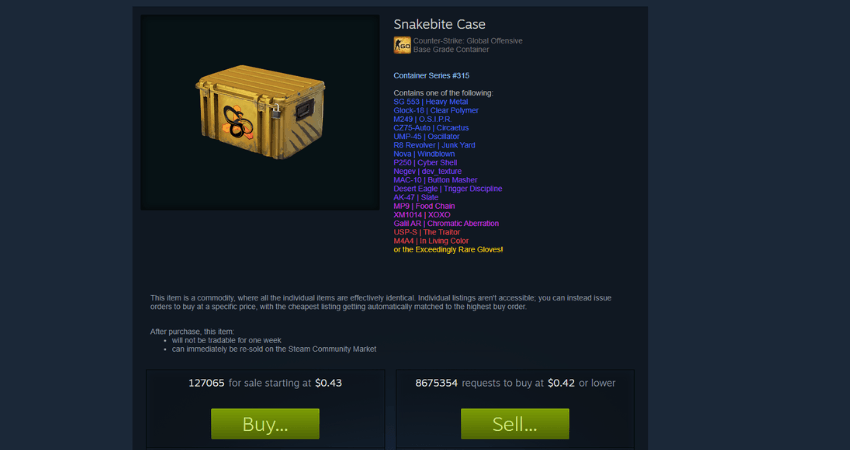Open M4A4 | In Living Color entry
Viewport: 850px width, 450px height.
[431, 241]
